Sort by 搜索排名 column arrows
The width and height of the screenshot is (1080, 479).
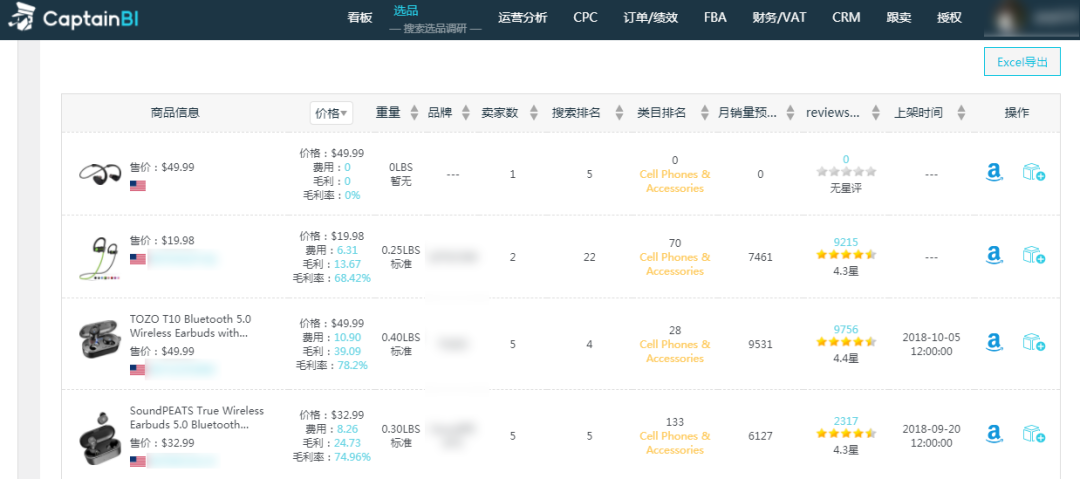click(619, 113)
